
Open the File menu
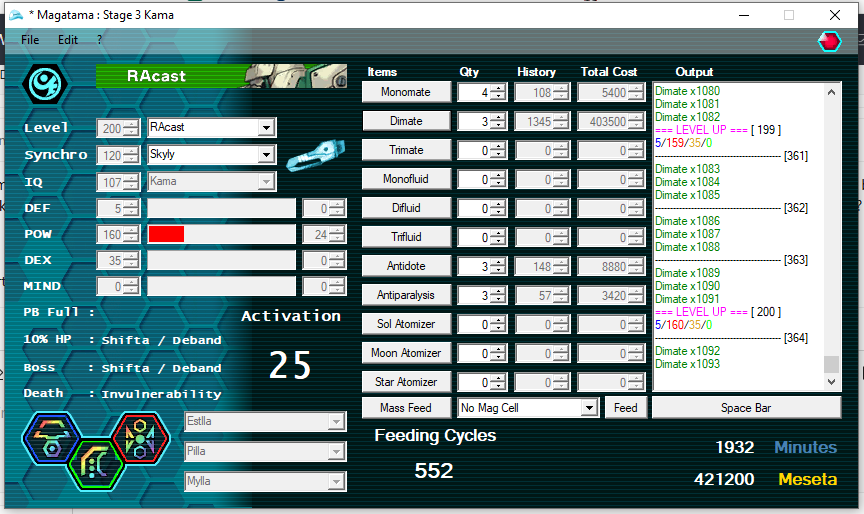pyautogui.click(x=30, y=40)
